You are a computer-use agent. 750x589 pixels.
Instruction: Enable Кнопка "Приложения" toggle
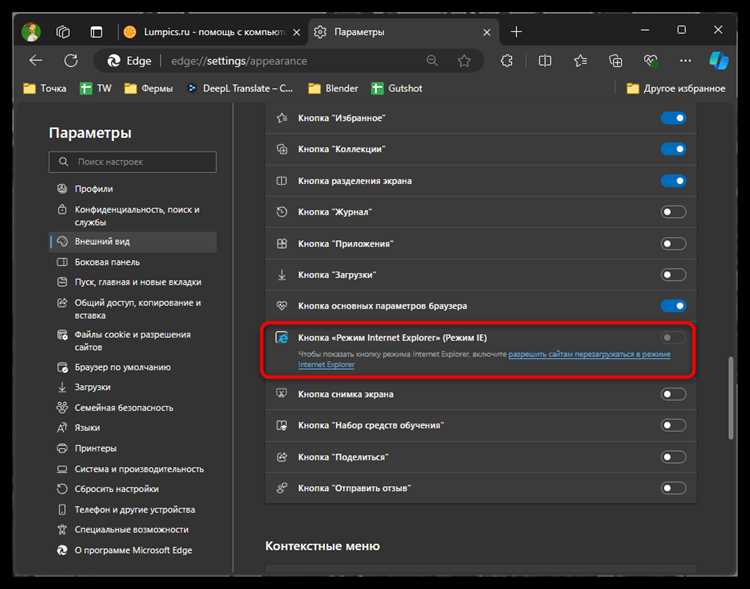(673, 244)
